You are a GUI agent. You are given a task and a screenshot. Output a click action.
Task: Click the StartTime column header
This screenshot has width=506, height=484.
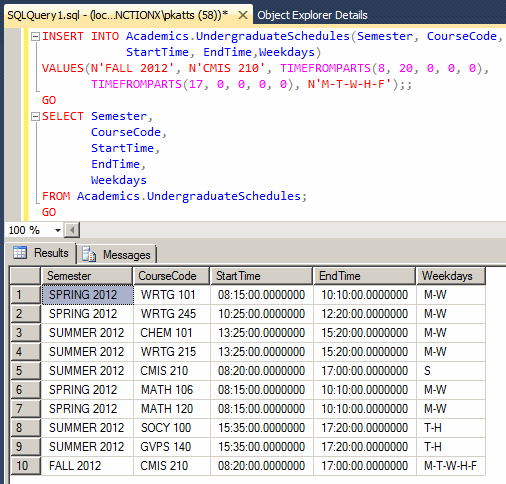tap(261, 276)
